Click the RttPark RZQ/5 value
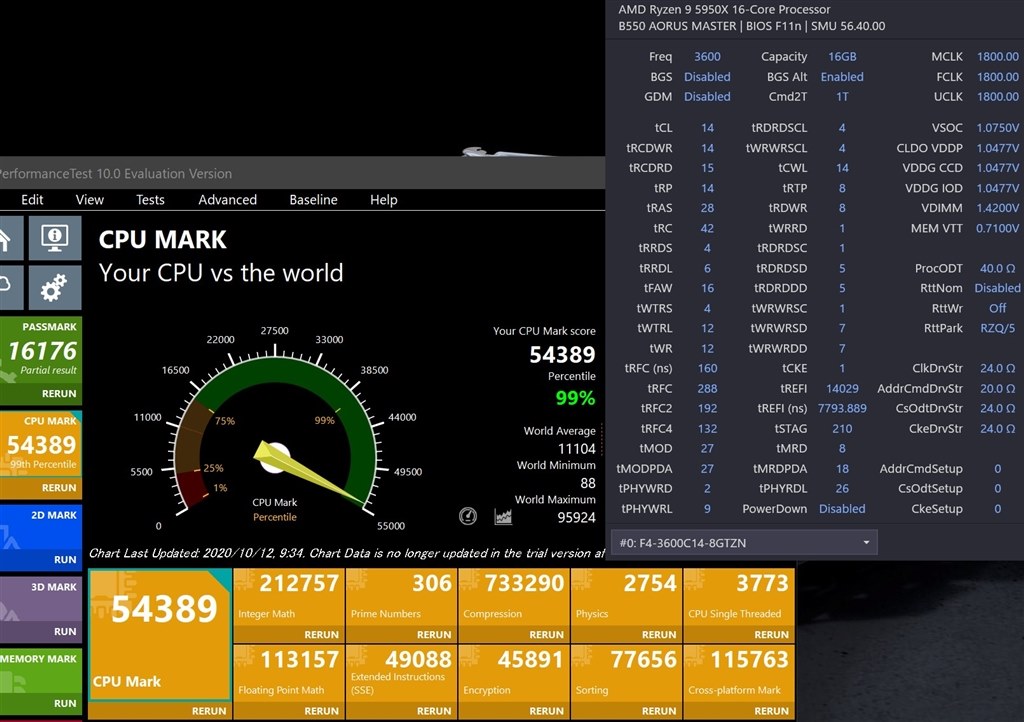The image size is (1024, 722). click(997, 328)
